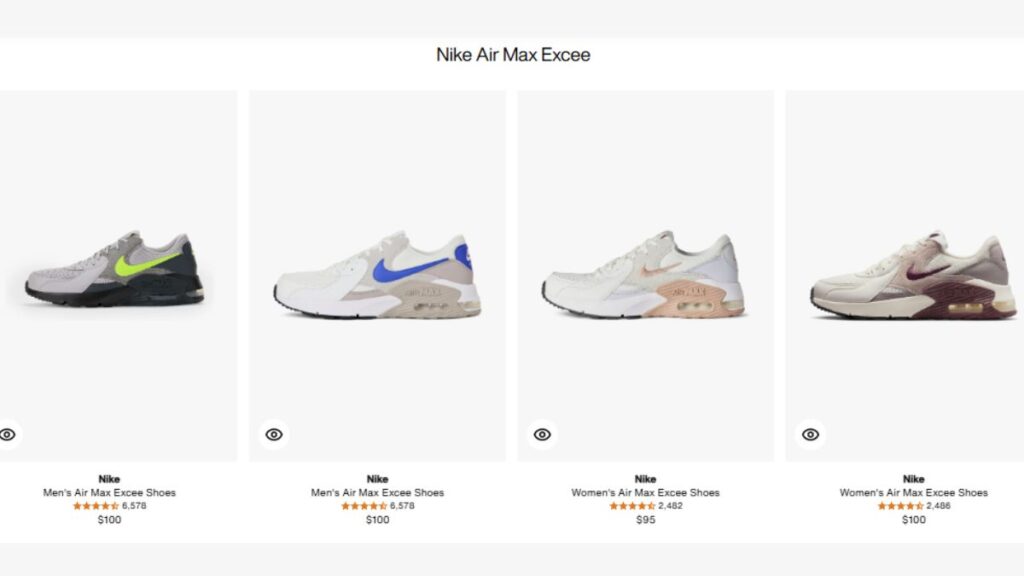The height and width of the screenshot is (576, 1024).
Task: Open quick view for the green-swoosh shoe
Action: pos(8,434)
